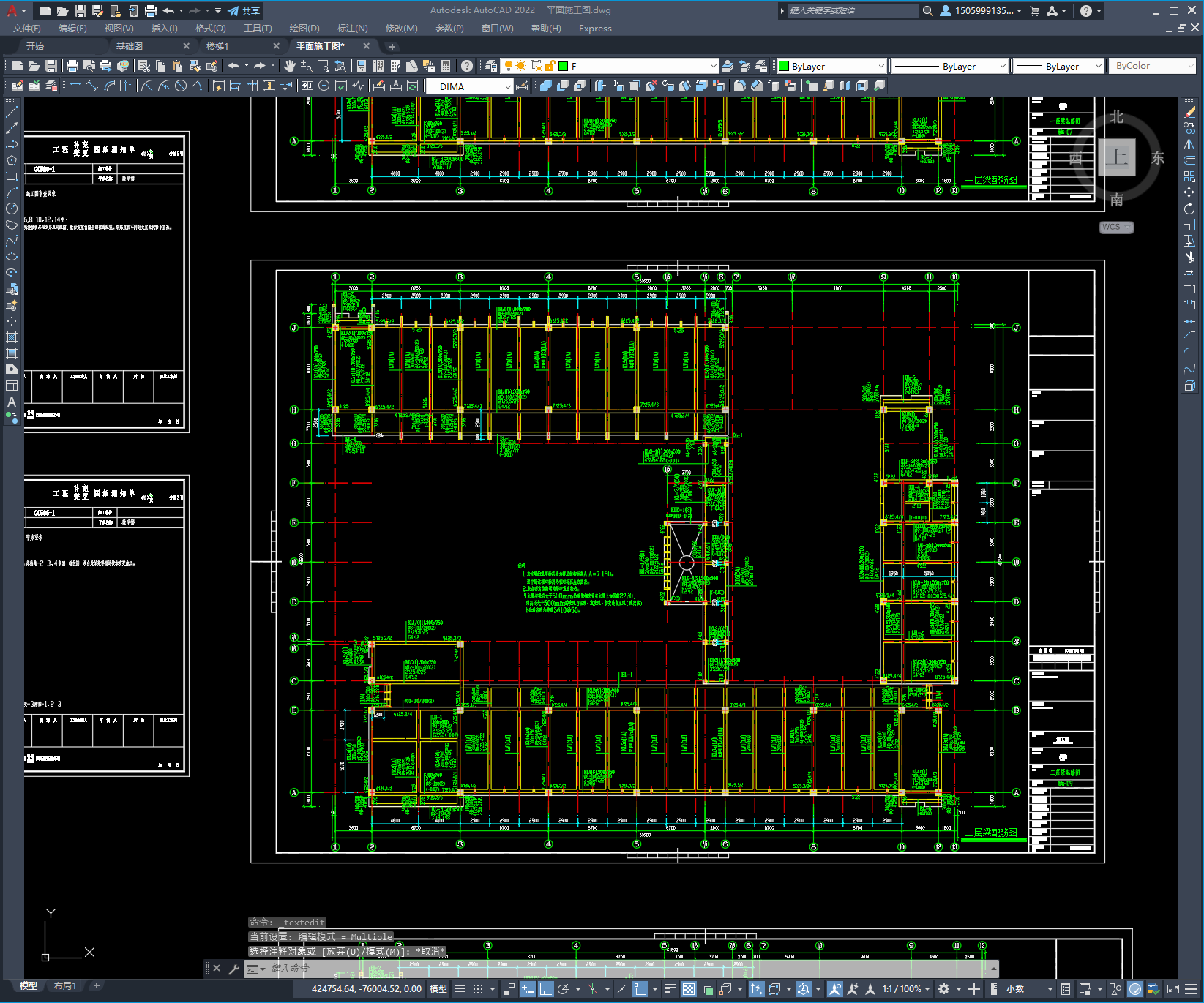Toggle dynamic input in status bar
1204x1003 pixels.
[527, 989]
